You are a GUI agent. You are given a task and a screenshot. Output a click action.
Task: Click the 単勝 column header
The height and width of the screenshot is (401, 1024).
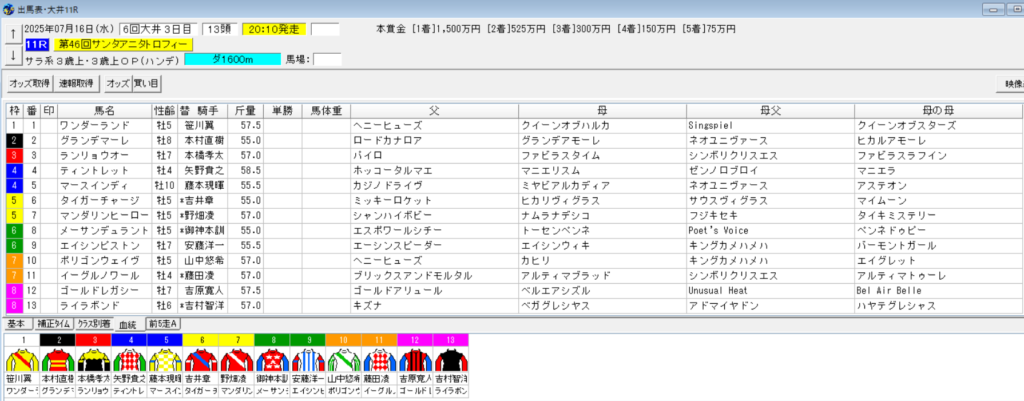pos(282,110)
